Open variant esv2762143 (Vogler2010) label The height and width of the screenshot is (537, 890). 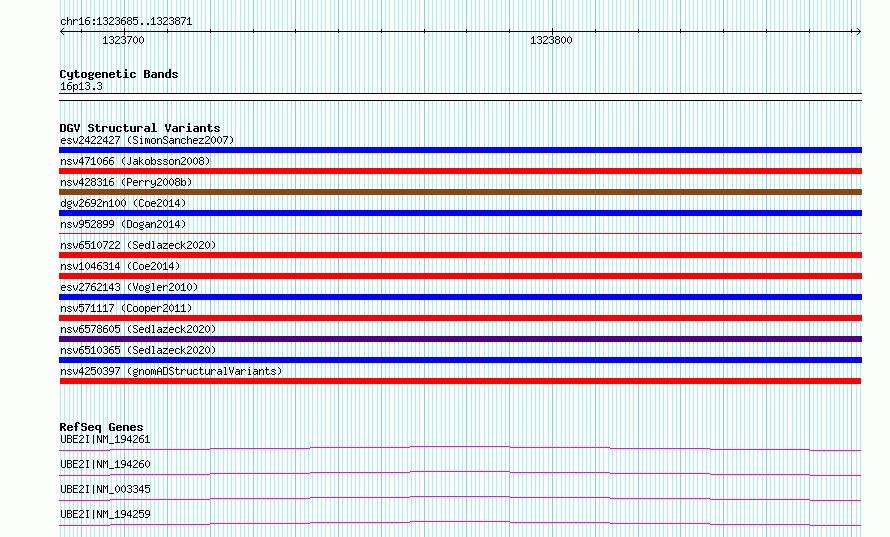coord(129,287)
